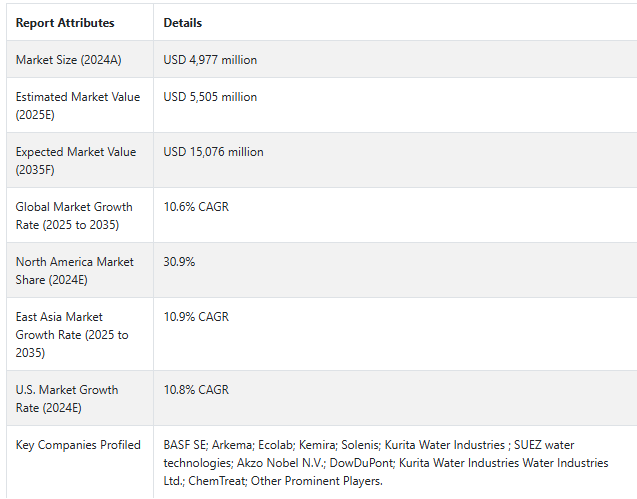The image size is (637, 499).
Task: Click the 10.8% CAGR value
Action: point(196,390)
